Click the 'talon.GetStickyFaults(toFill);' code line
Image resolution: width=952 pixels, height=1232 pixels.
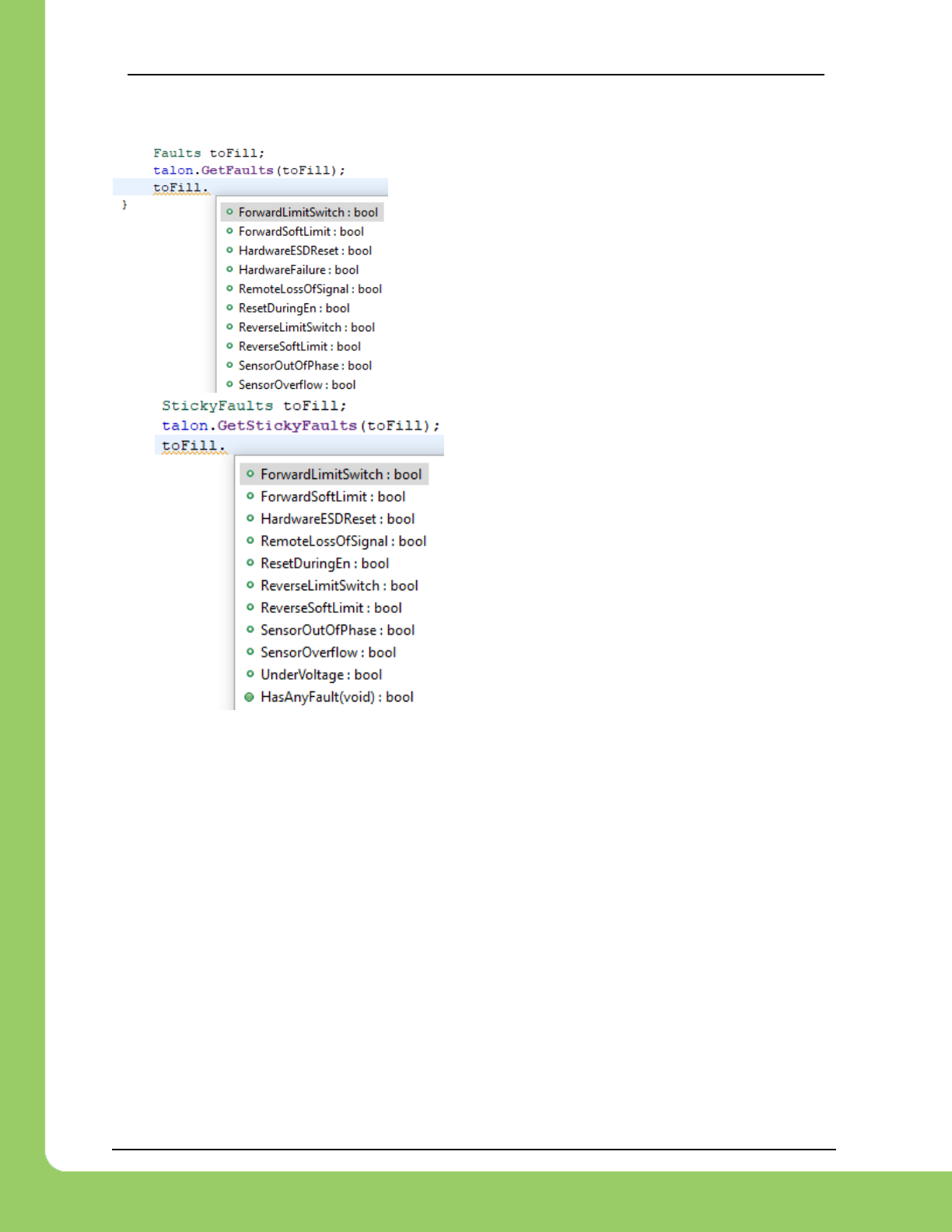pyautogui.click(x=300, y=426)
